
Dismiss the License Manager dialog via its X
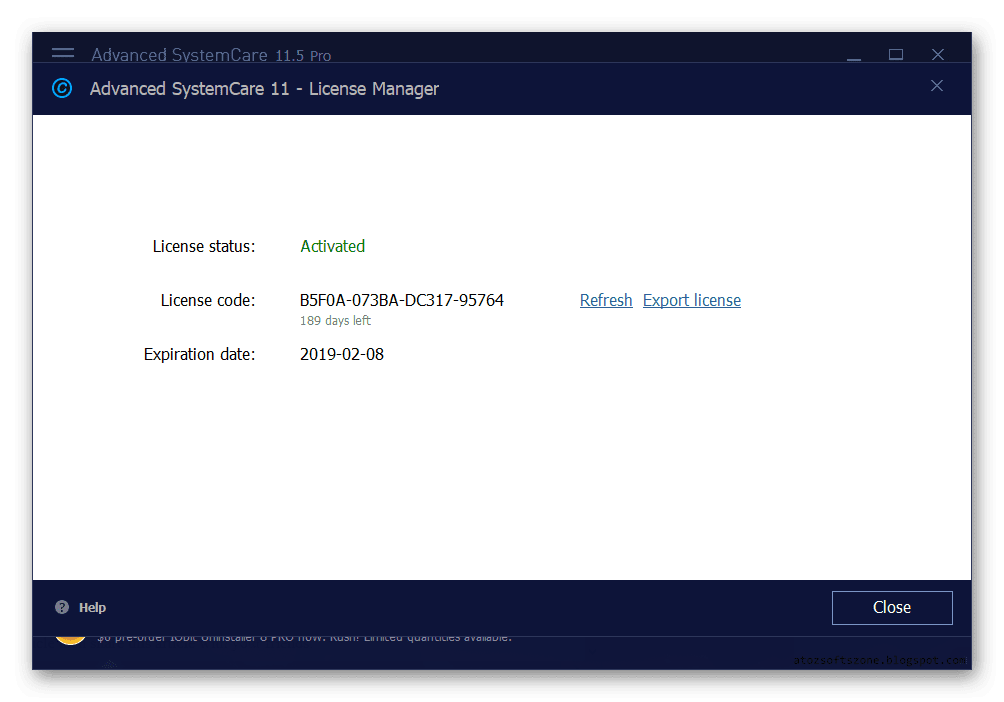(x=937, y=86)
